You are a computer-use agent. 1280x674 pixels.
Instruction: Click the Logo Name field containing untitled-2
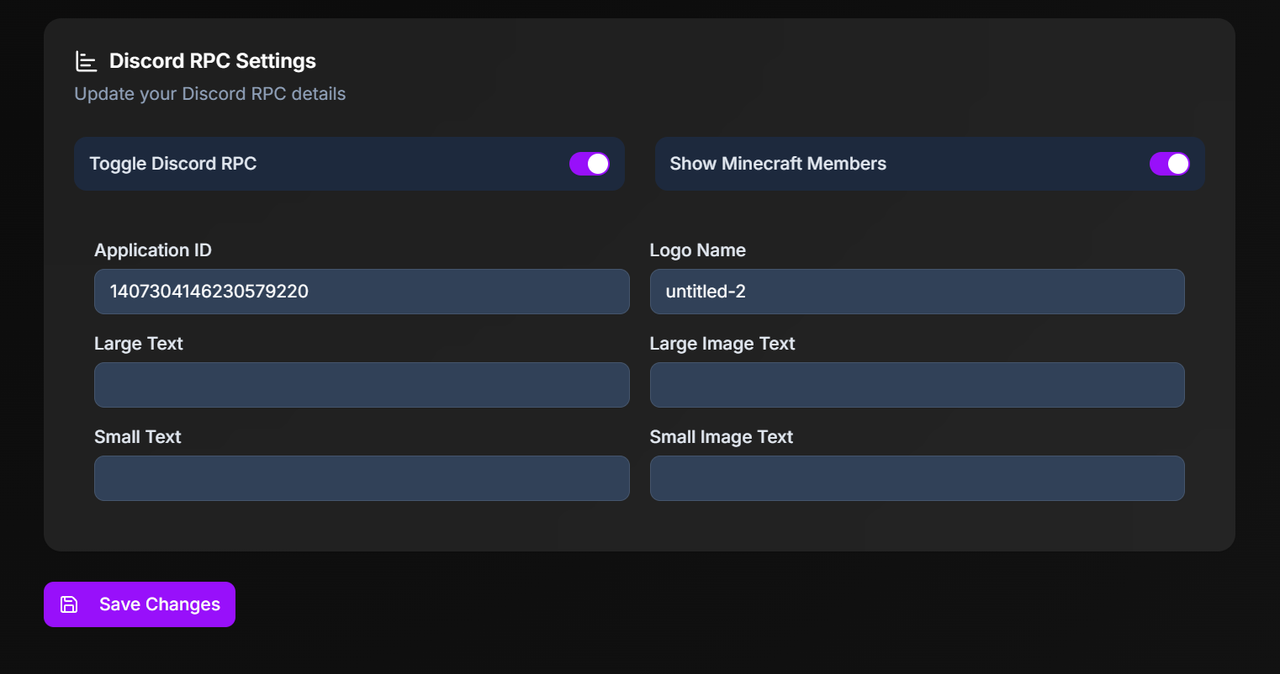(x=916, y=292)
